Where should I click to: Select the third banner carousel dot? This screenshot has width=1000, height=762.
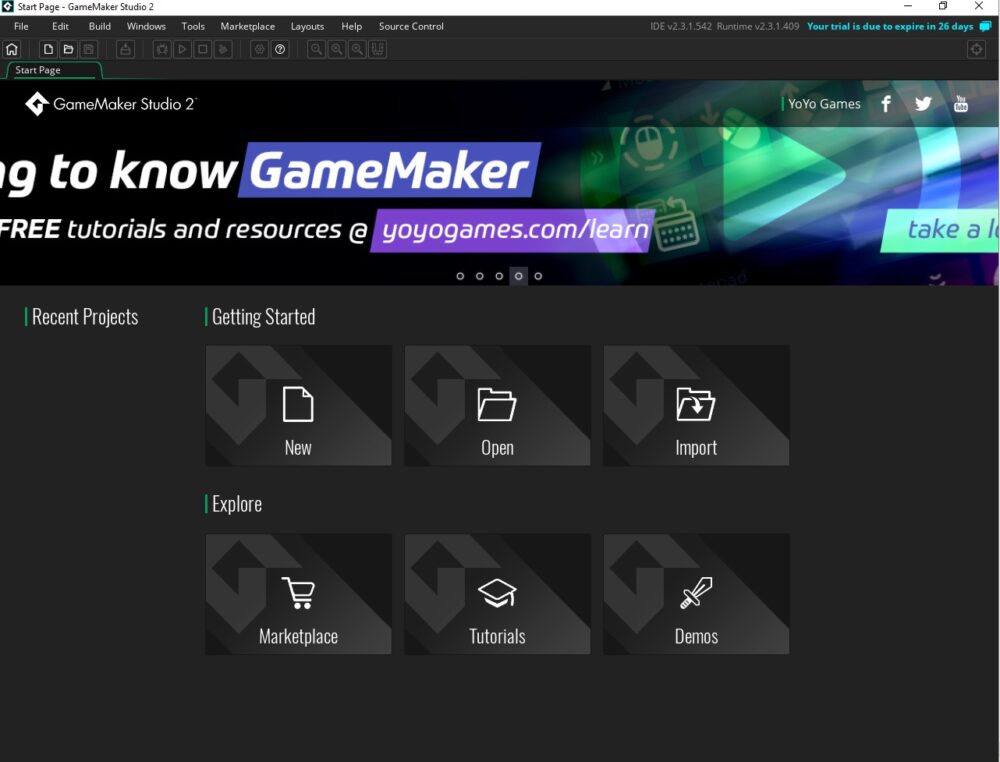tap(499, 276)
